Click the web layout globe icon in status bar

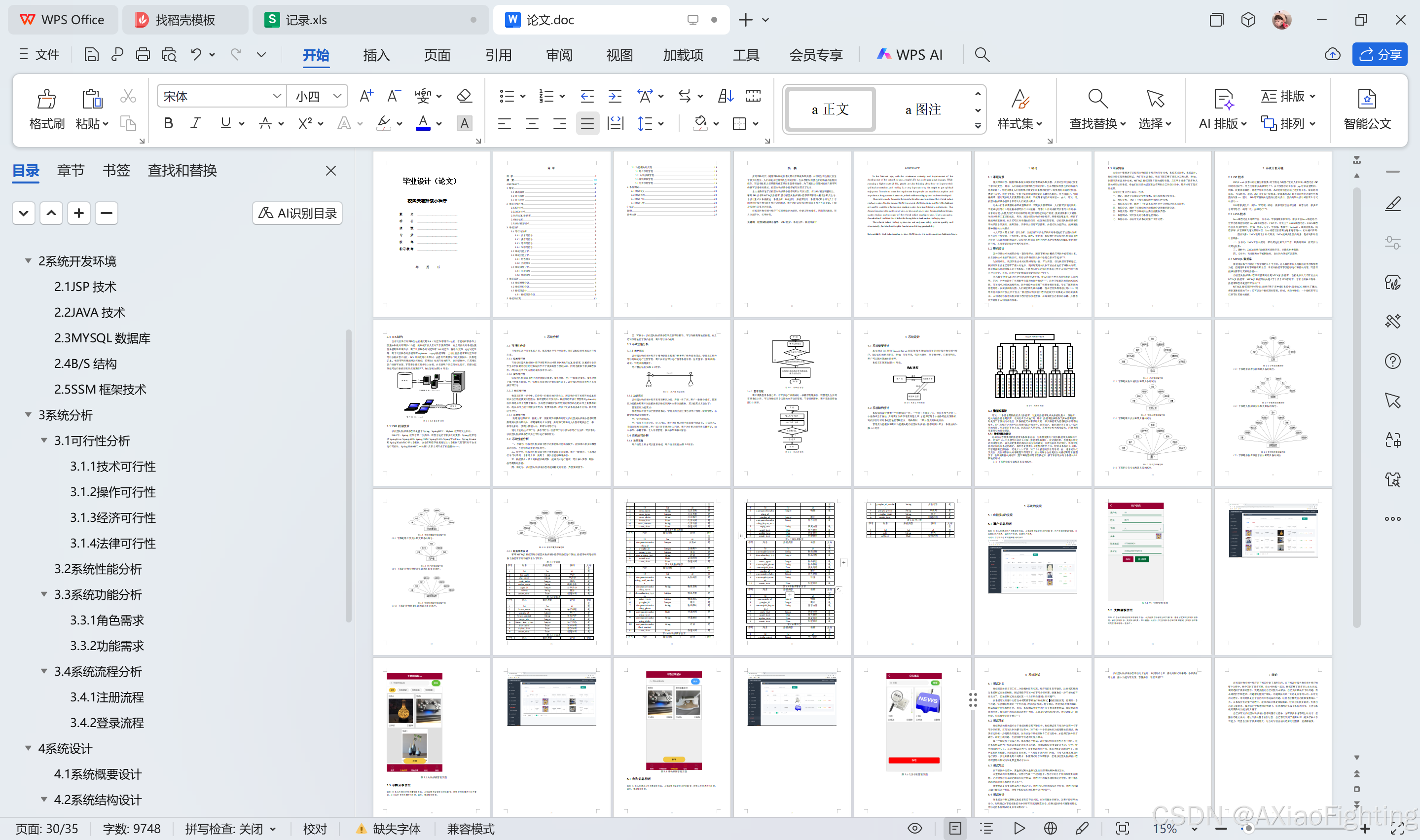point(1051,829)
